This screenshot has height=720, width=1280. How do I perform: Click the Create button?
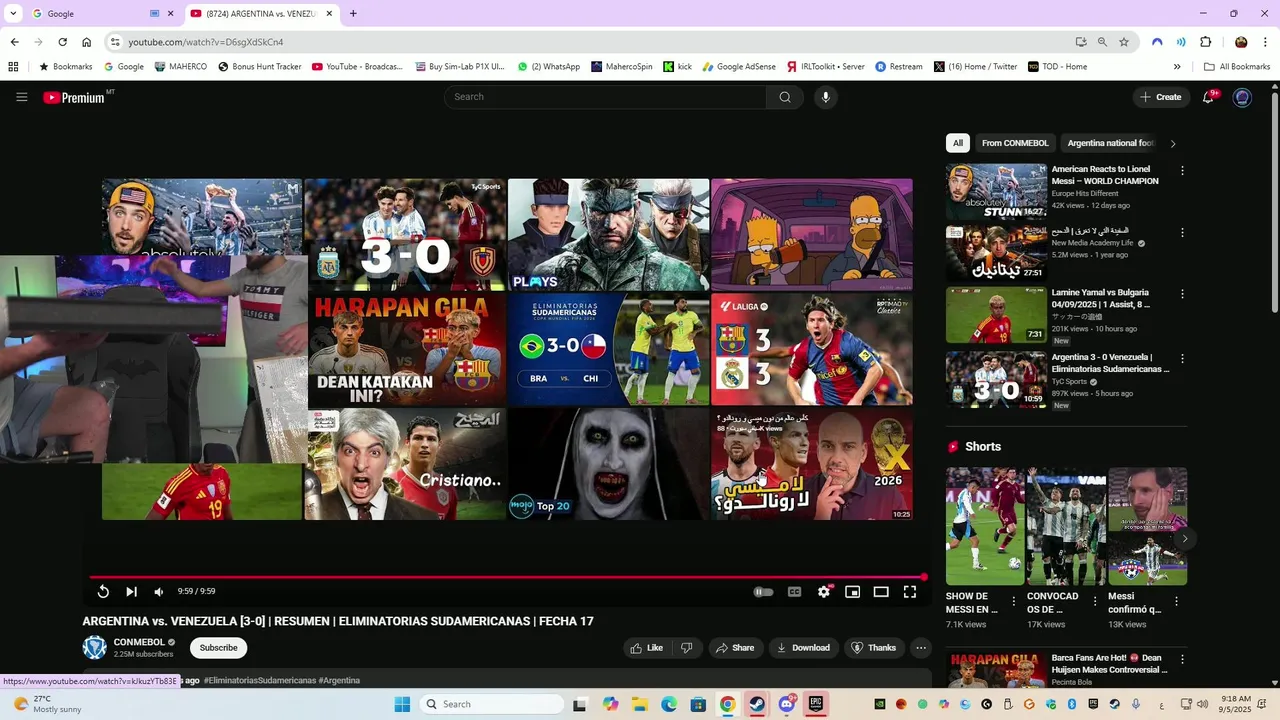(1160, 97)
